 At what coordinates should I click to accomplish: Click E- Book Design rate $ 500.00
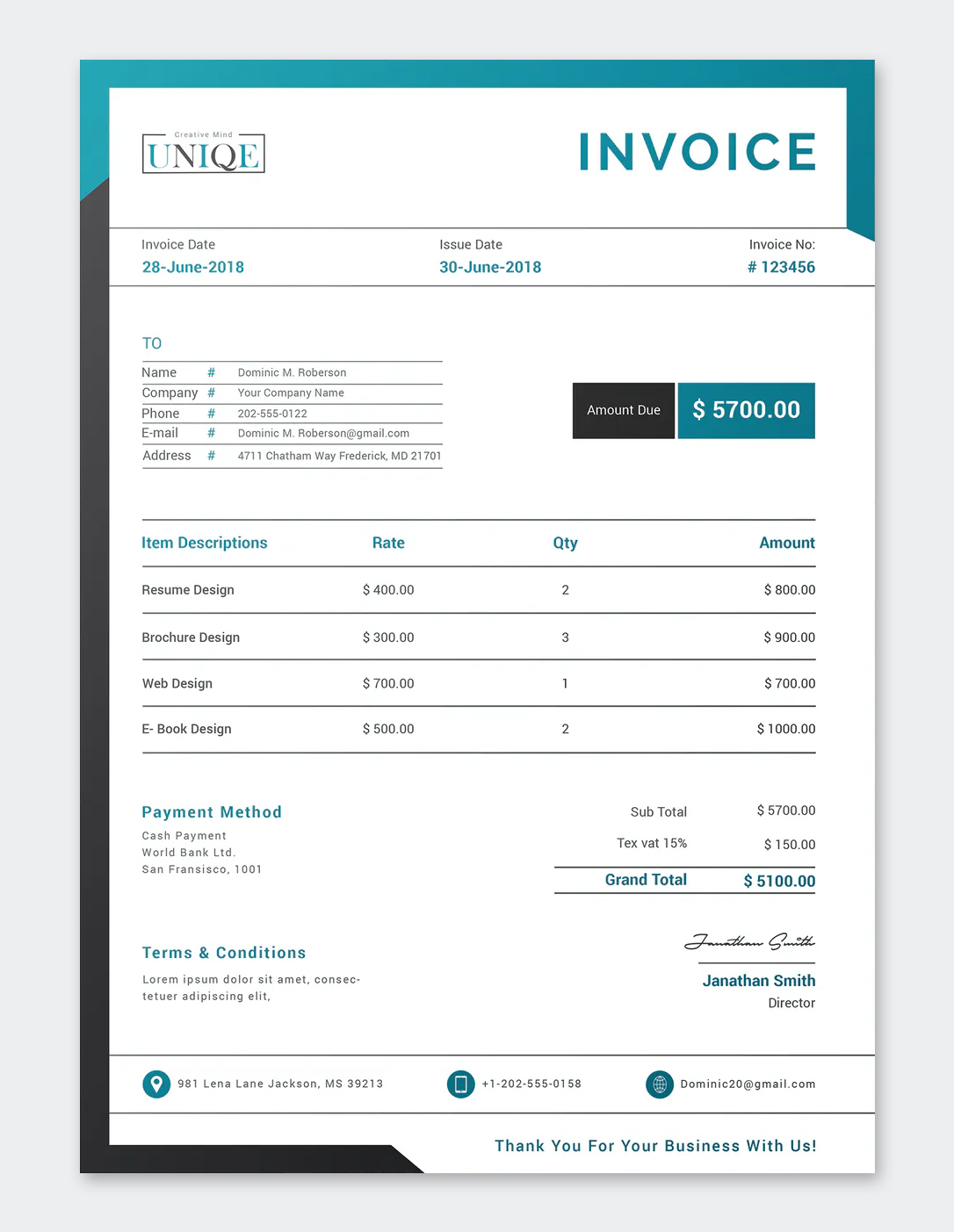[x=388, y=729]
